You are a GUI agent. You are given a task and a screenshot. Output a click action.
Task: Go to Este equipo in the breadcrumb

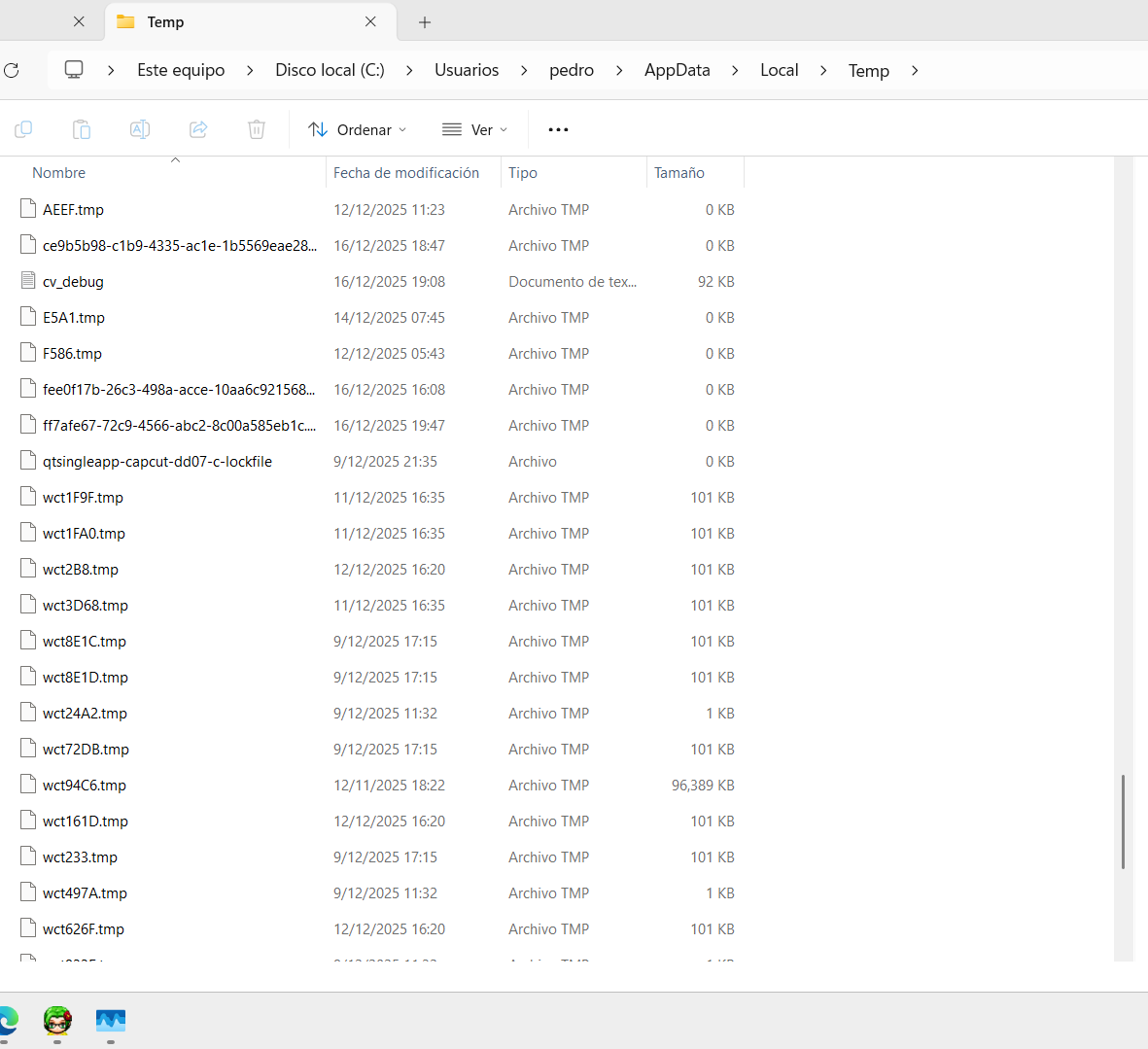(181, 70)
